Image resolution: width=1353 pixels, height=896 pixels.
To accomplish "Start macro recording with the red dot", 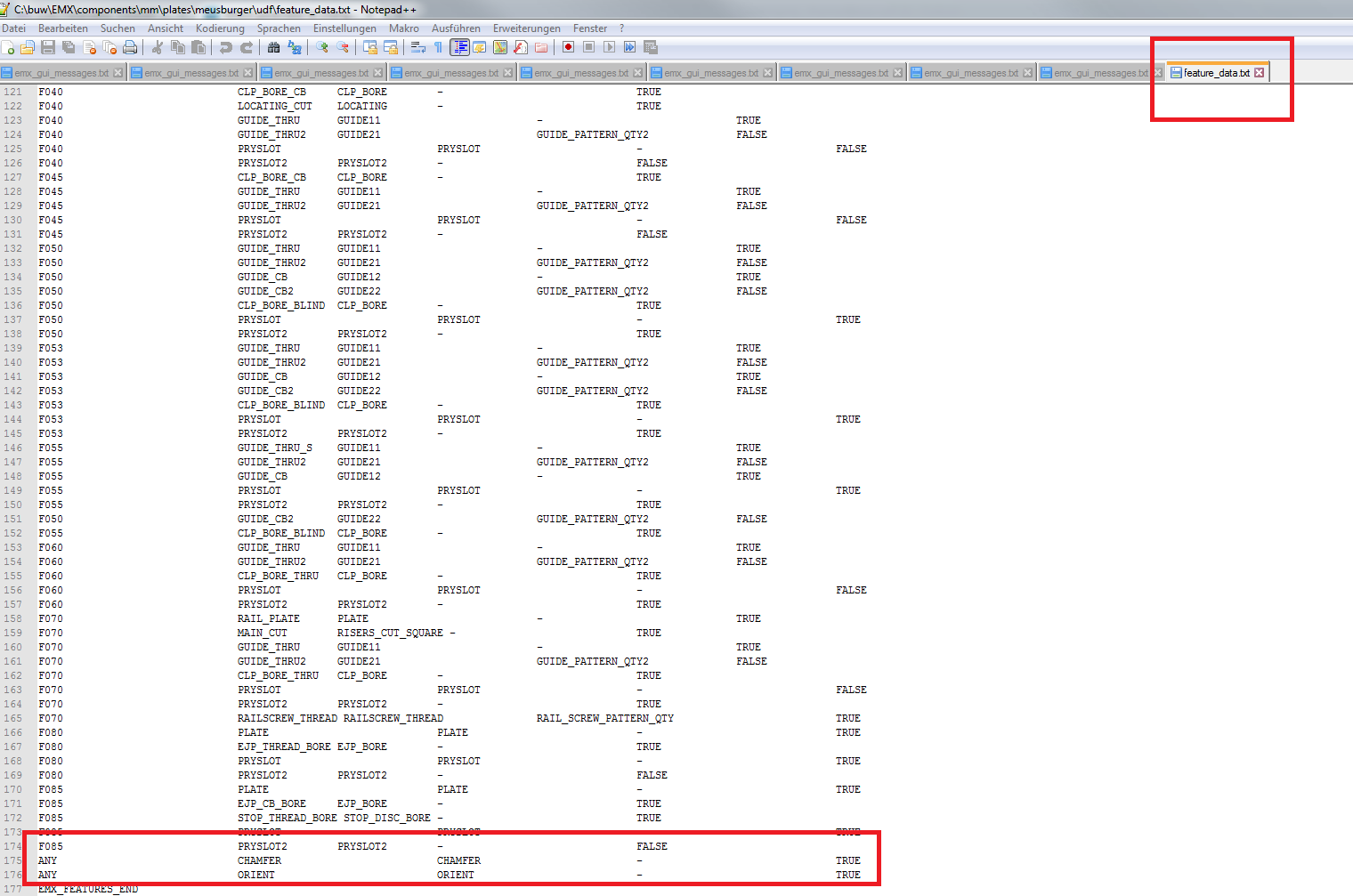I will click(x=568, y=47).
